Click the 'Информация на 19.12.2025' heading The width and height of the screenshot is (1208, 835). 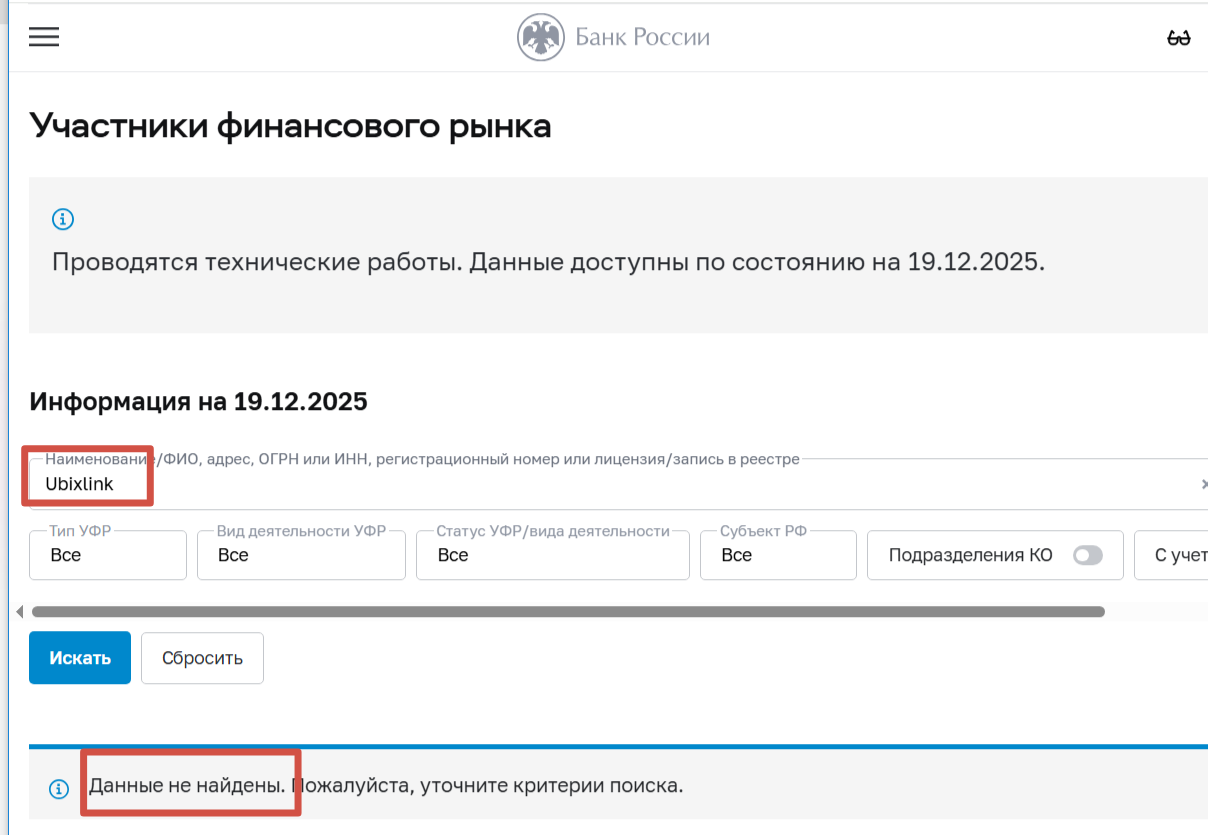[198, 402]
